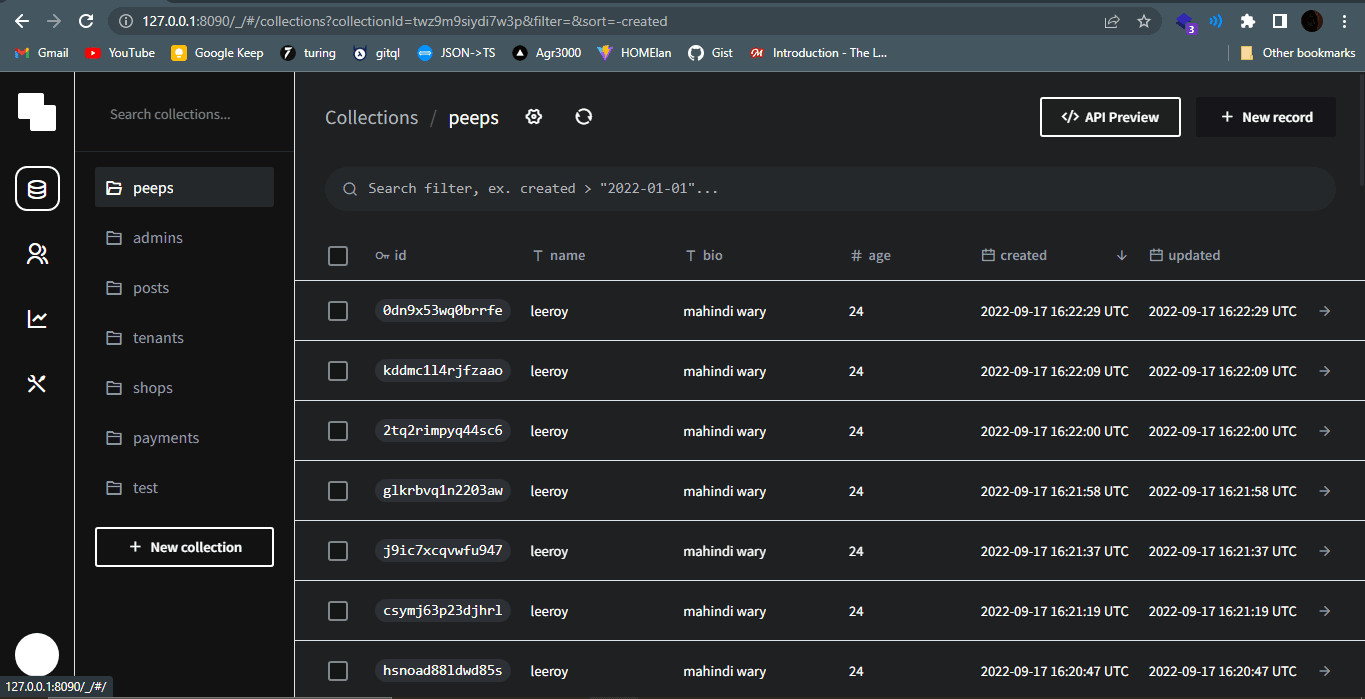Toggle the select-all checkbox in table header
Viewport: 1365px width, 699px height.
tap(338, 256)
